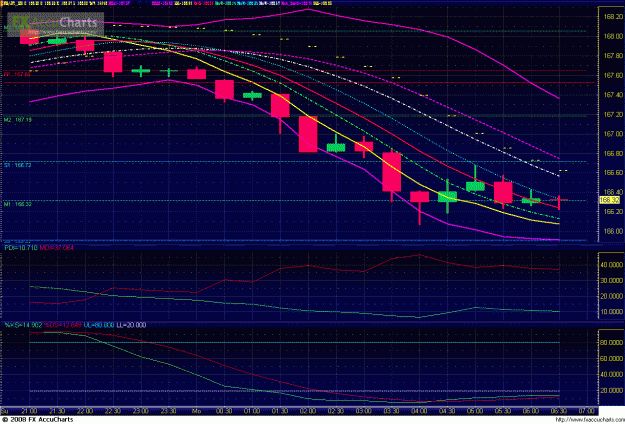This screenshot has width=625, height=424.
Task: Select 80.0000 on the stochastic pane axis
Action: tap(613, 343)
